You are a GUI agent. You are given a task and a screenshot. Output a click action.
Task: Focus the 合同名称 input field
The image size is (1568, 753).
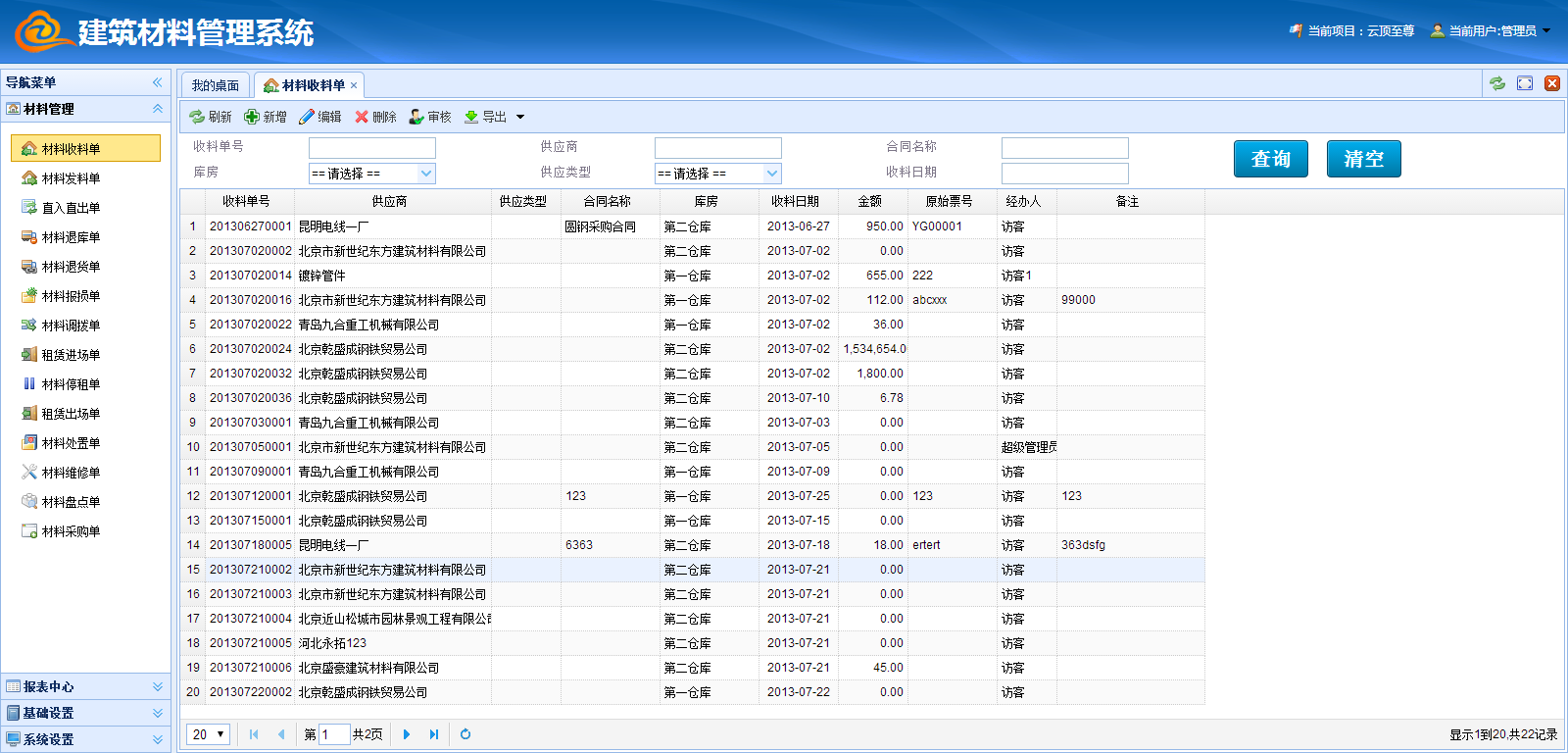pos(1065,148)
